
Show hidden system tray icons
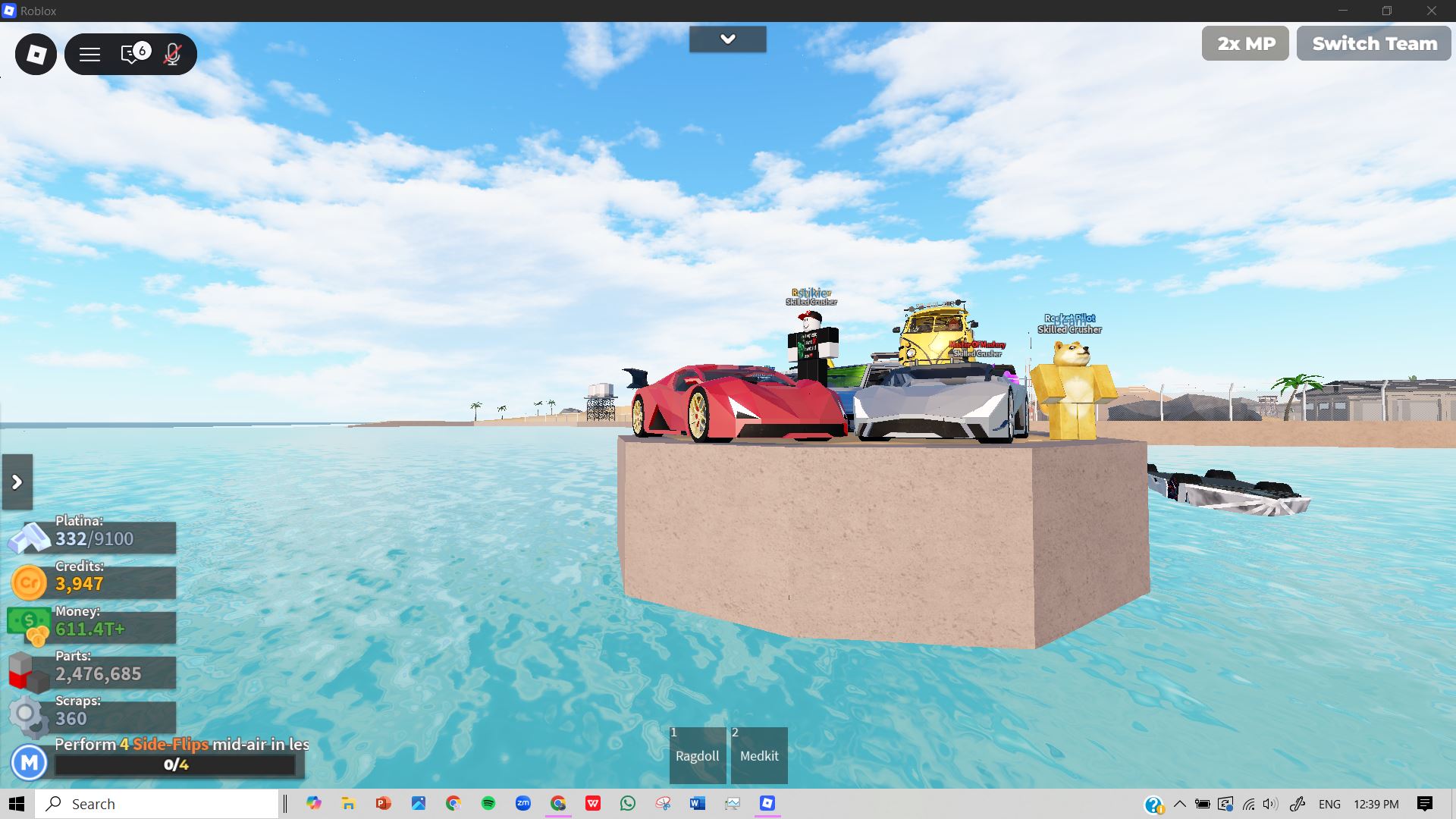[1179, 804]
